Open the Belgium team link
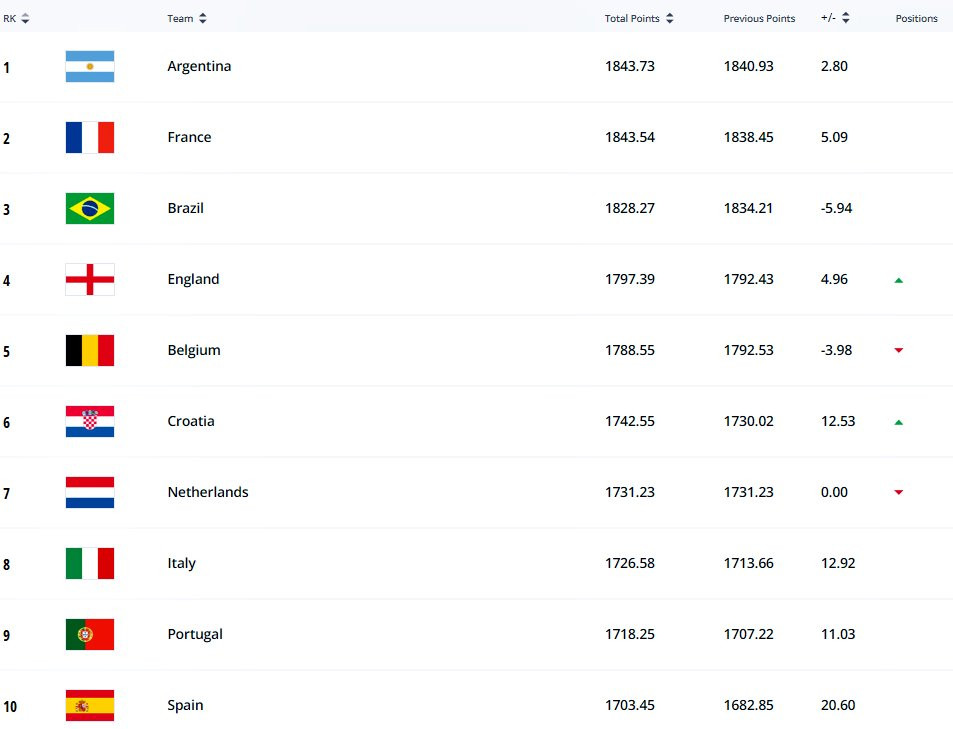The height and width of the screenshot is (729, 953). coord(194,350)
